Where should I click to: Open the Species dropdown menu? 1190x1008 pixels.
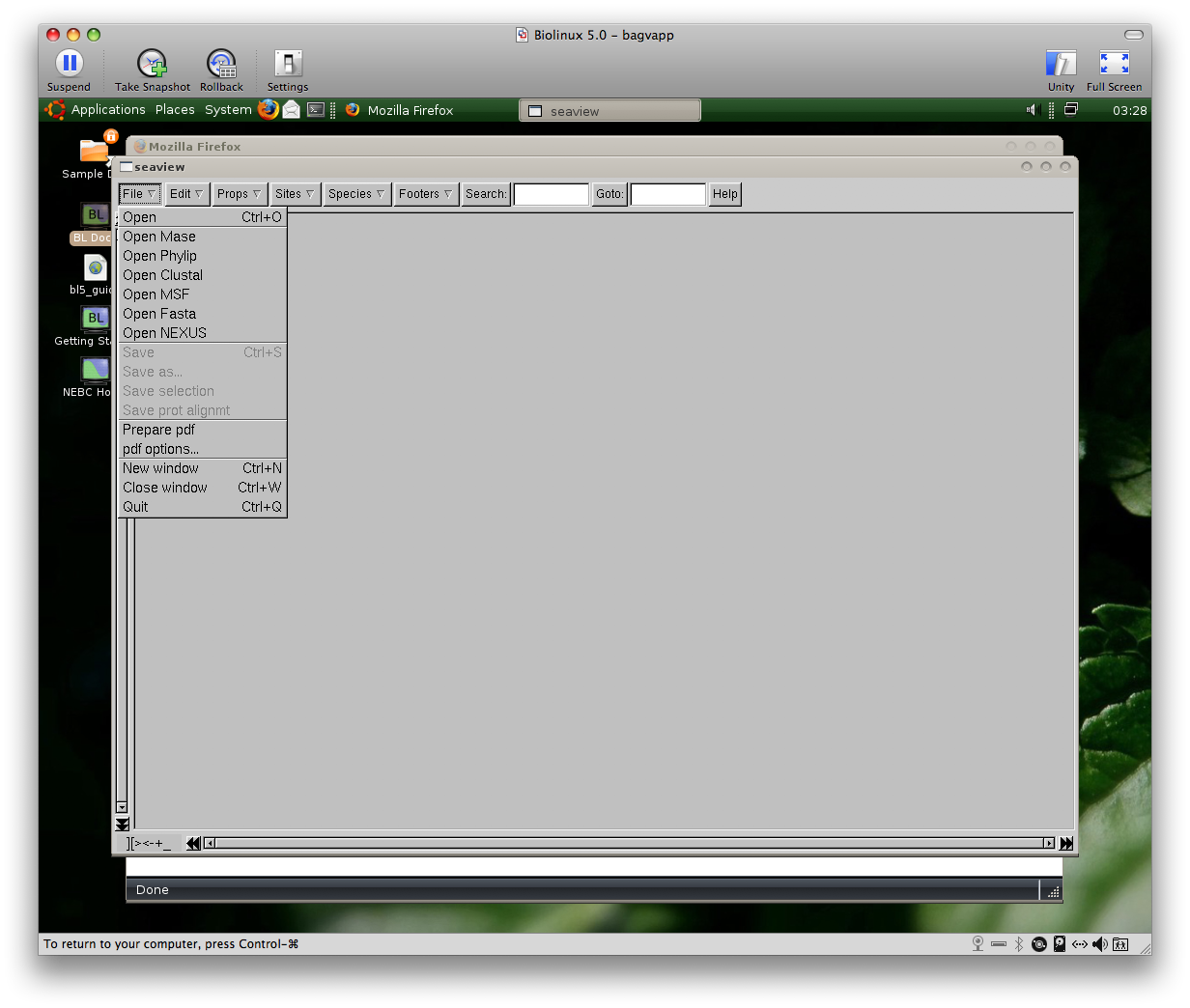point(356,194)
